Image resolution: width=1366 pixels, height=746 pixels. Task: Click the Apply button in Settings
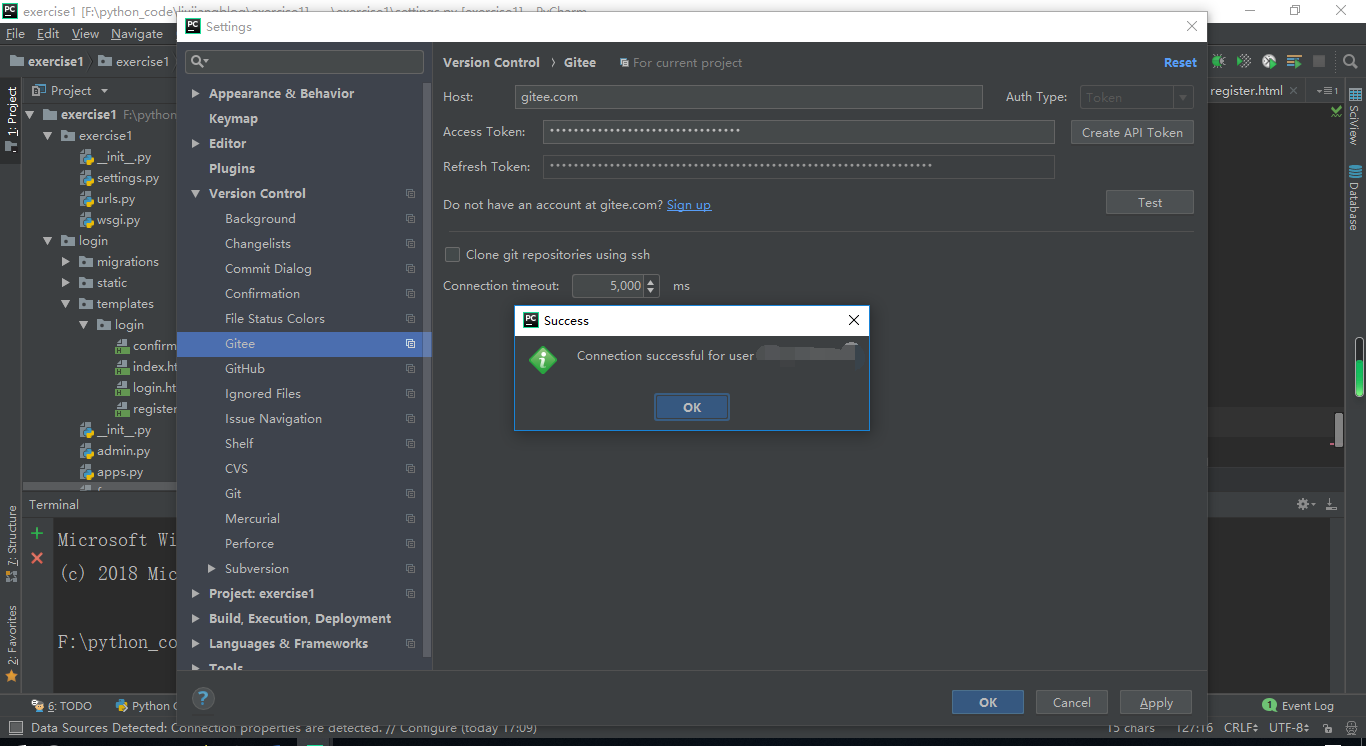pyautogui.click(x=1156, y=703)
